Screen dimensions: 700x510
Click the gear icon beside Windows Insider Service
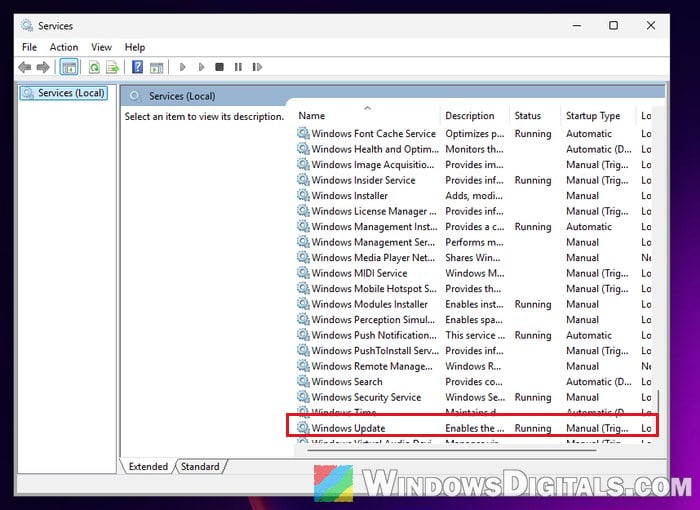(x=303, y=180)
